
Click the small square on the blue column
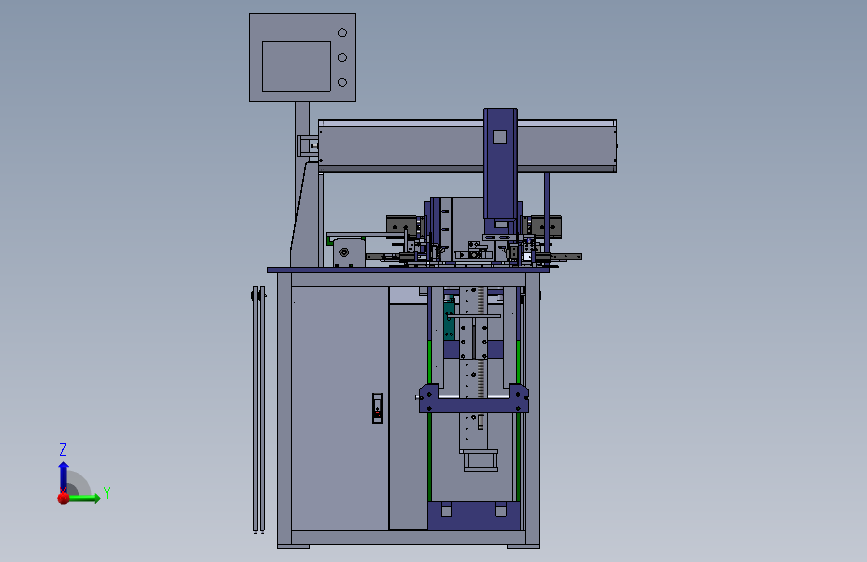500,137
